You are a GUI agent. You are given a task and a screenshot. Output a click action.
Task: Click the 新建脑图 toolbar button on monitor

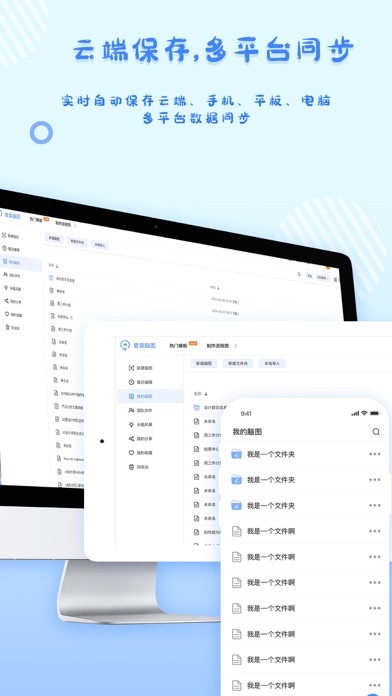click(x=54, y=238)
